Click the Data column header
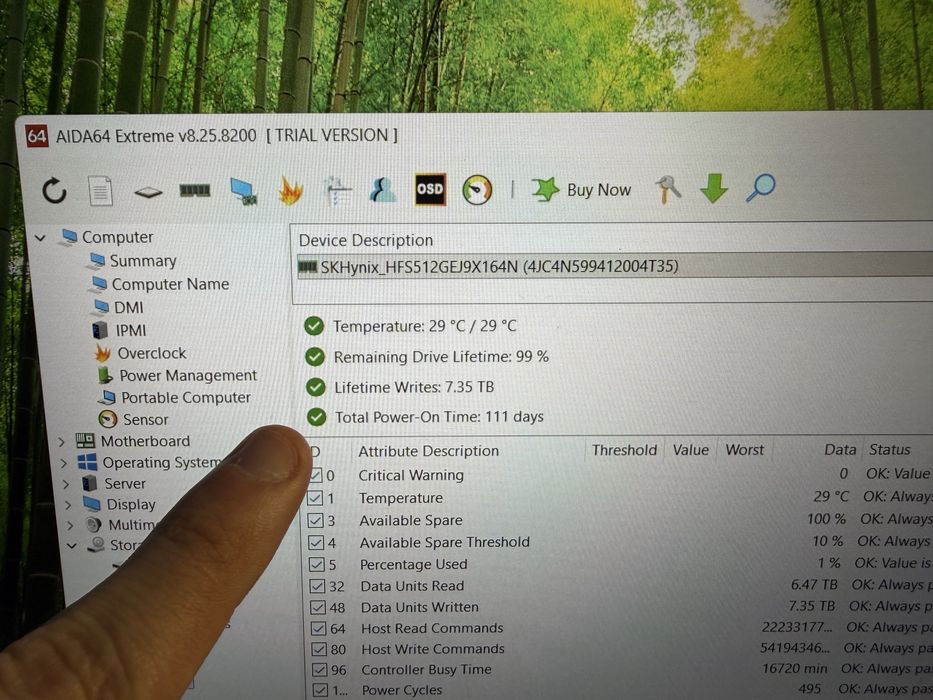 (x=840, y=450)
